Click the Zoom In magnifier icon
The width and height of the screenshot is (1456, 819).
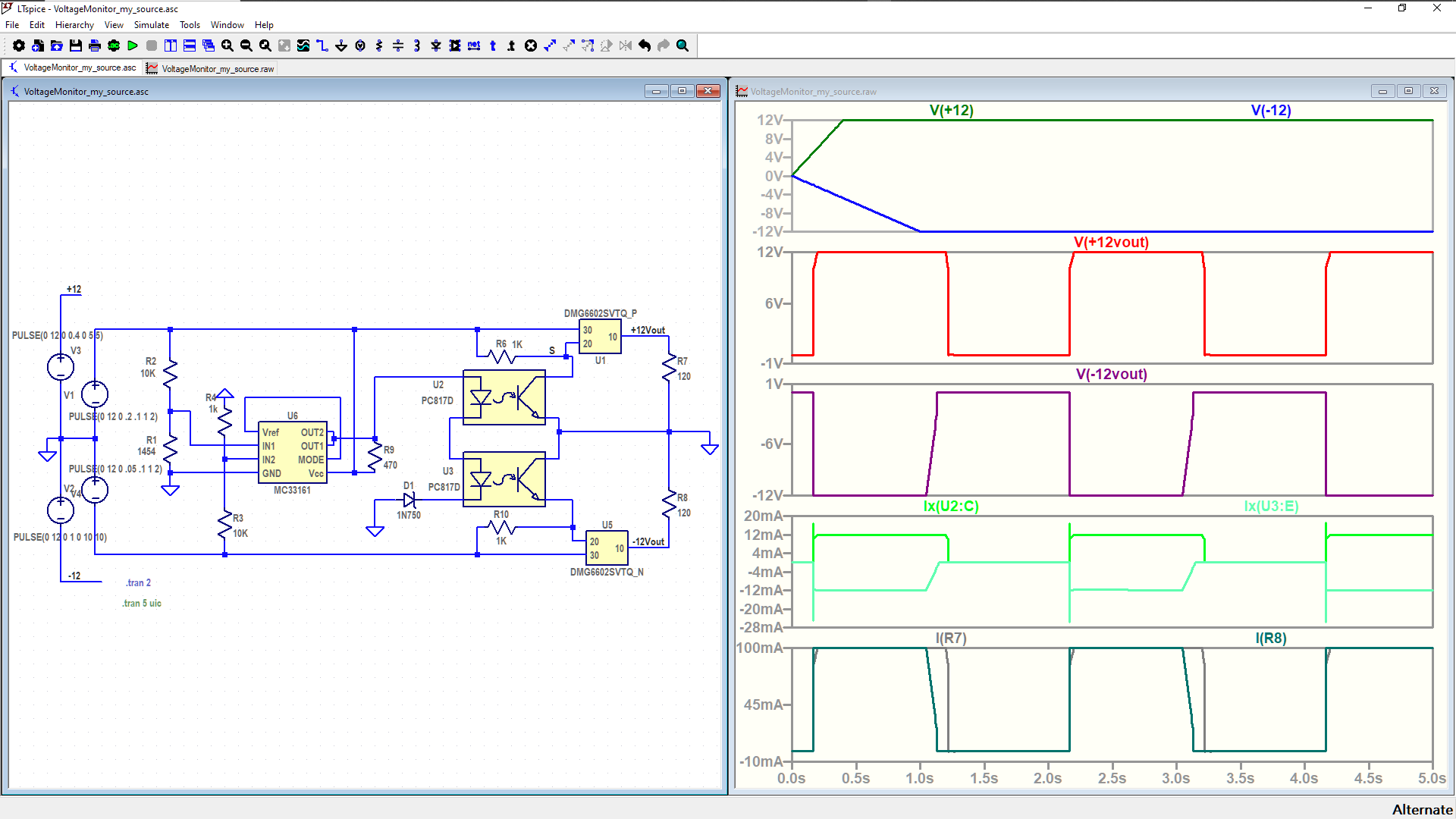(x=227, y=45)
